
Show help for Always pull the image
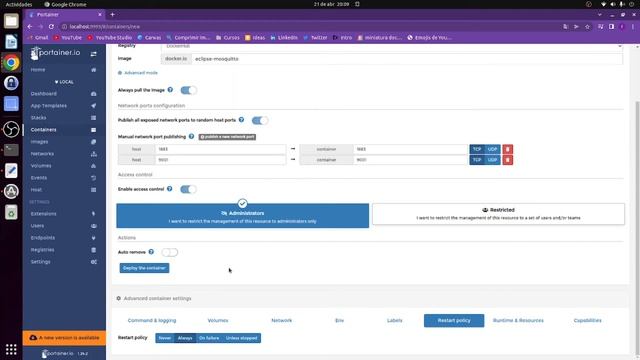[x=170, y=90]
